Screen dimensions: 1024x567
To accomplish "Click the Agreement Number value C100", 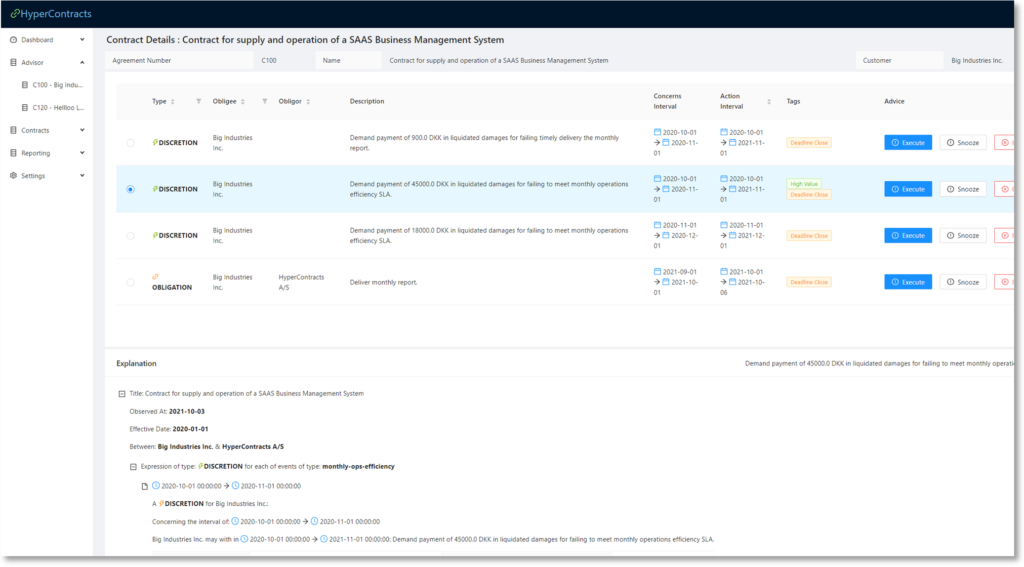I will [269, 60].
